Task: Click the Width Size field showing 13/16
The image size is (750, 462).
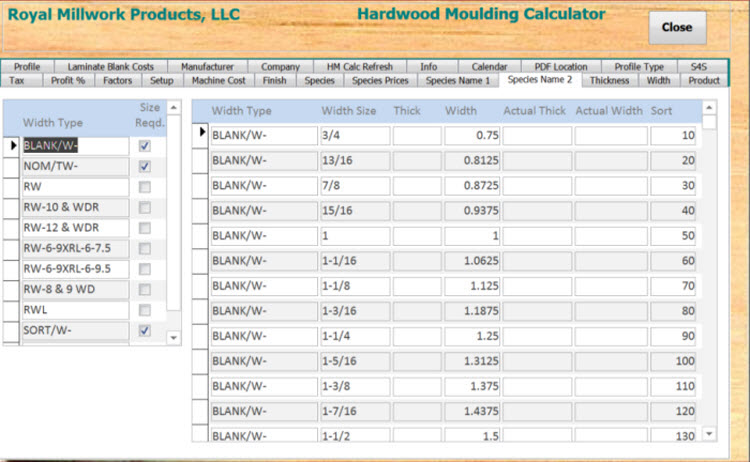Action: tap(355, 161)
